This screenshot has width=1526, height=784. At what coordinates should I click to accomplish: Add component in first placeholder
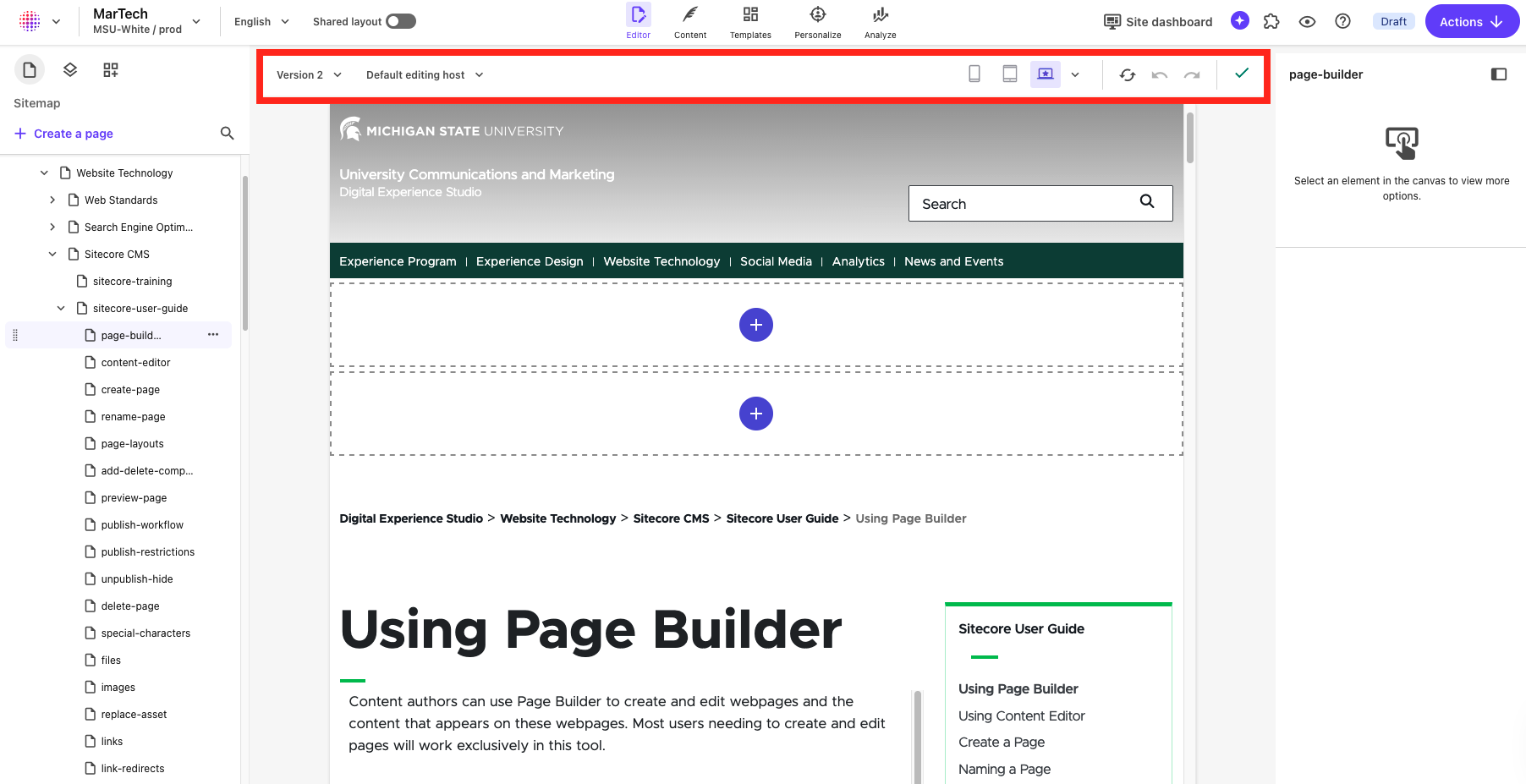point(756,325)
